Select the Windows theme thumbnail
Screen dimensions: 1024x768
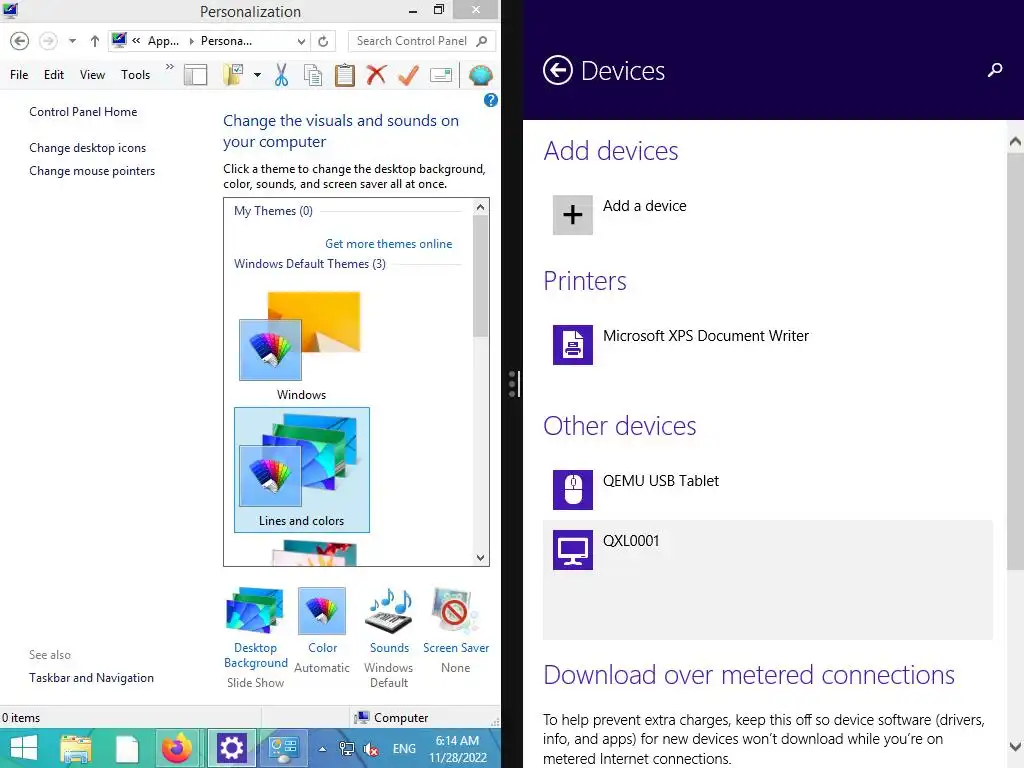tap(300, 346)
